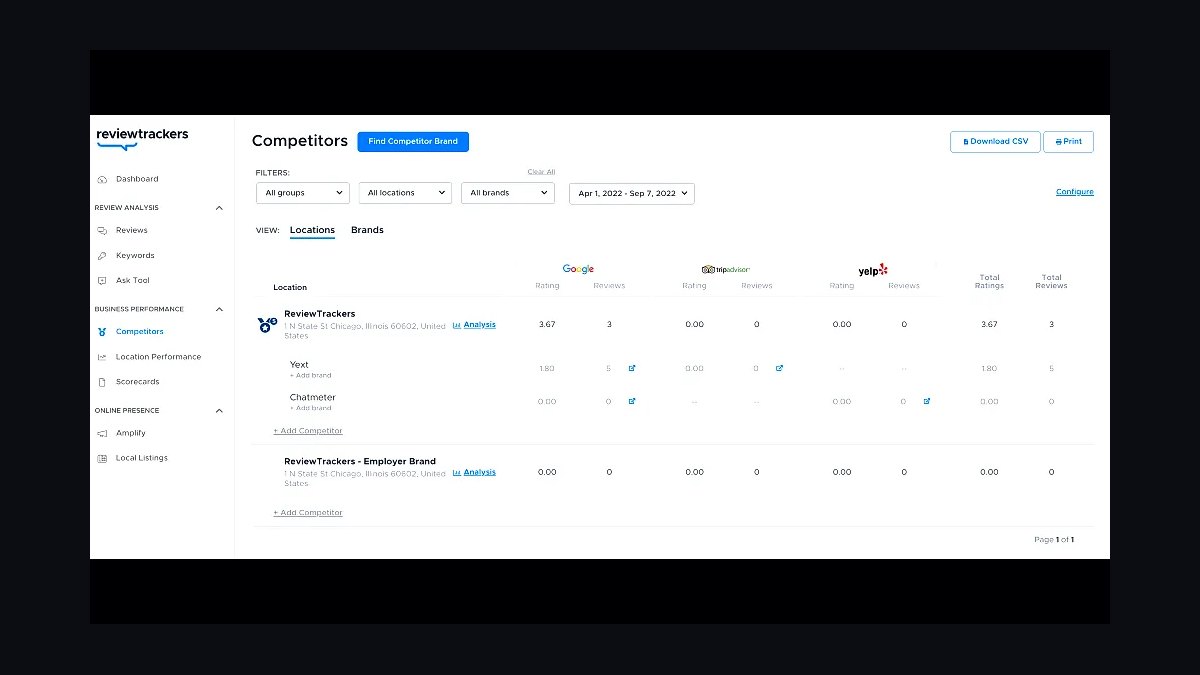Click the Chatmeter competitor name
Viewport: 1200px width, 675px height.
(313, 398)
